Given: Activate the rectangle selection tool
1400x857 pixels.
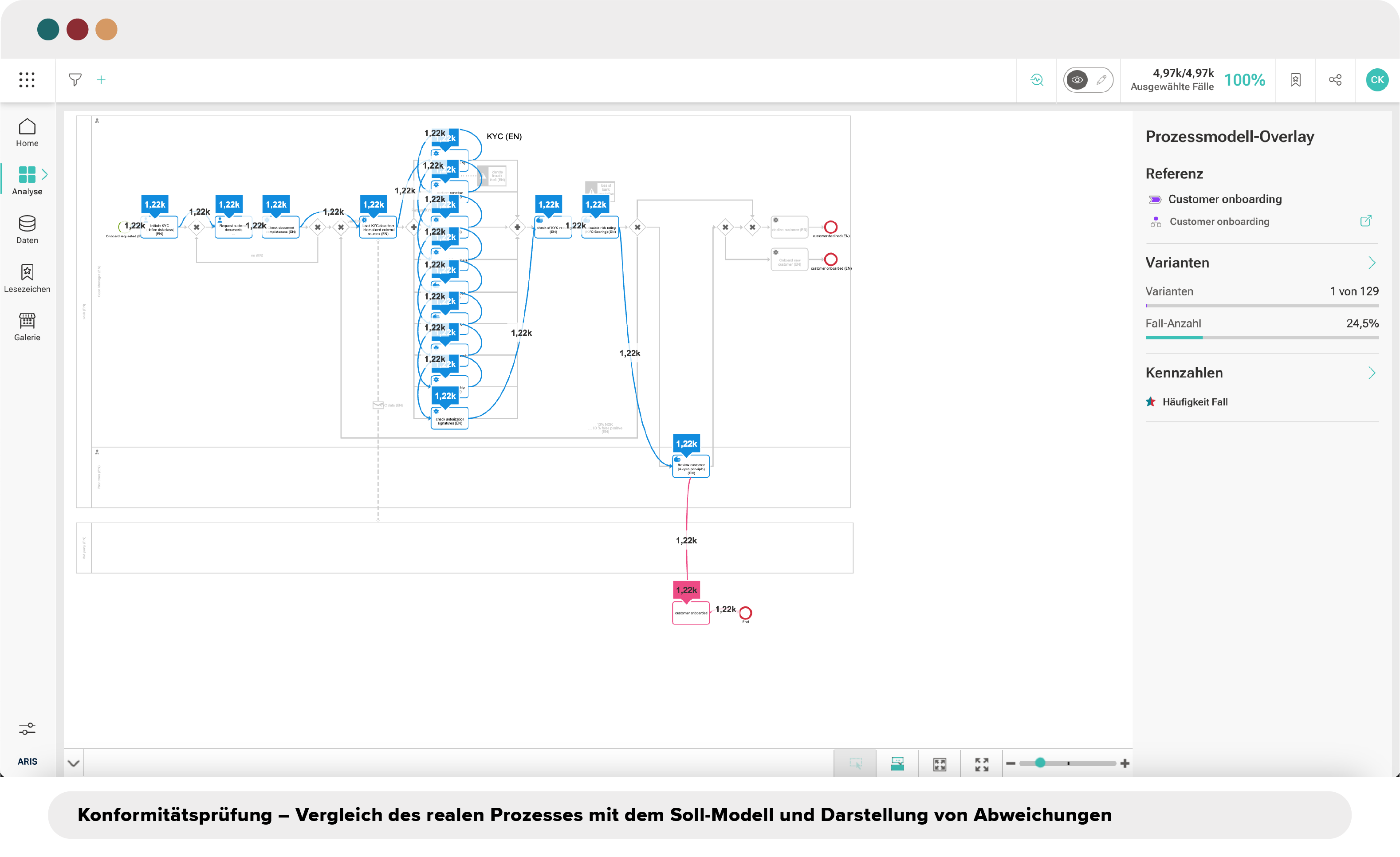Looking at the screenshot, I should tap(855, 764).
